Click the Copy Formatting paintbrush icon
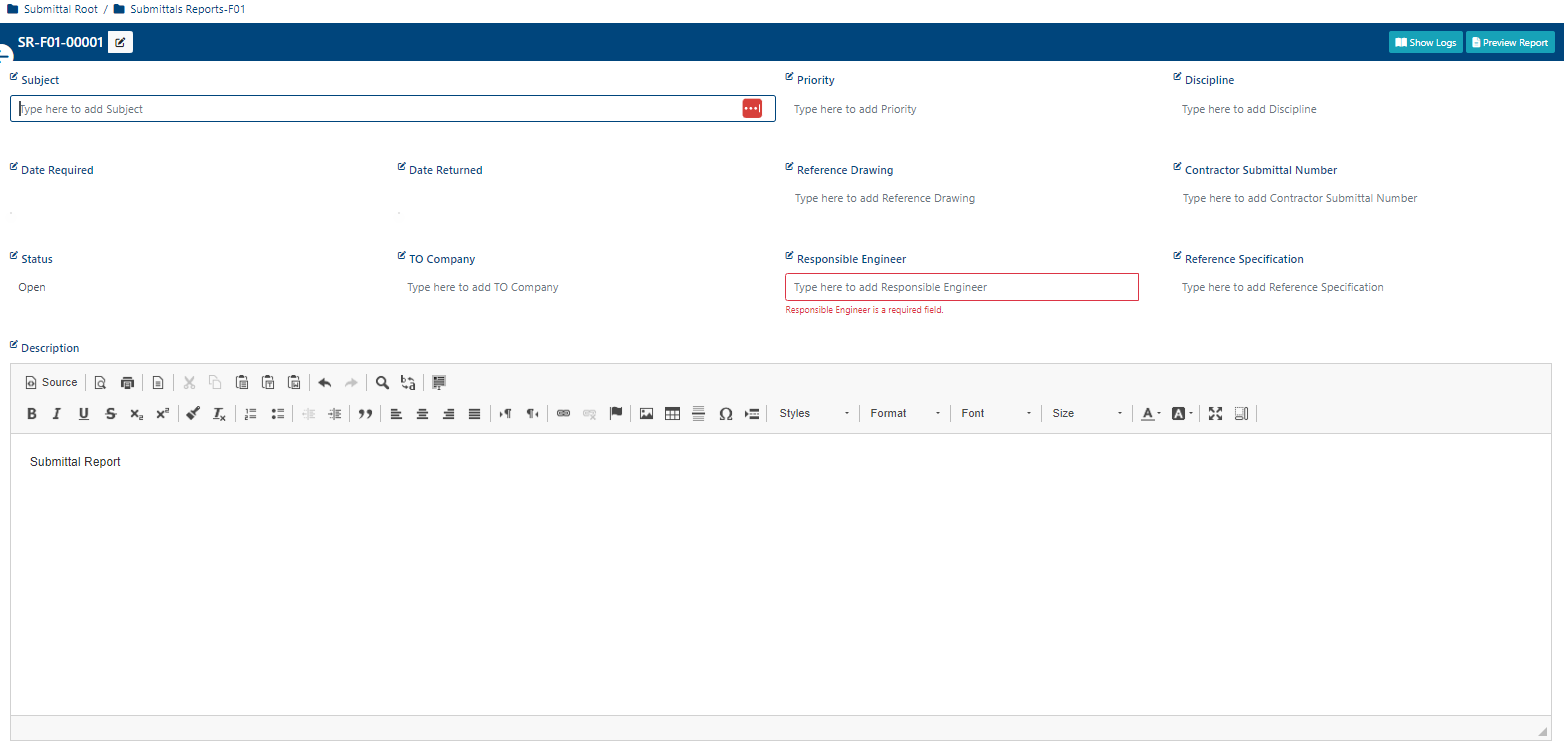 coord(193,413)
